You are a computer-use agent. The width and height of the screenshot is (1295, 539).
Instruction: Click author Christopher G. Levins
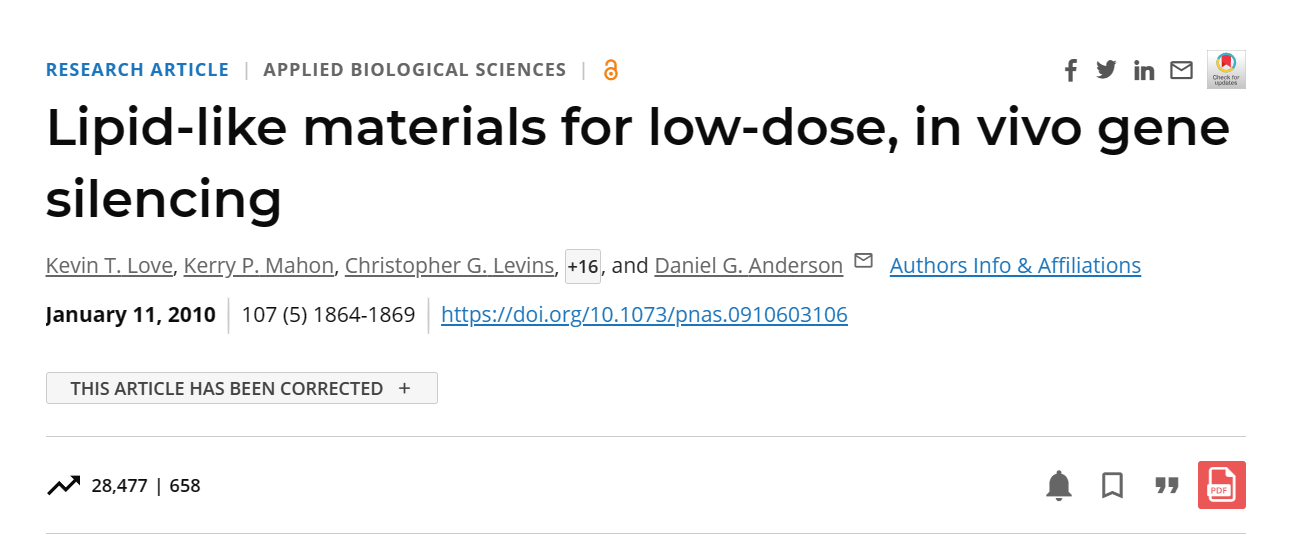(x=449, y=266)
